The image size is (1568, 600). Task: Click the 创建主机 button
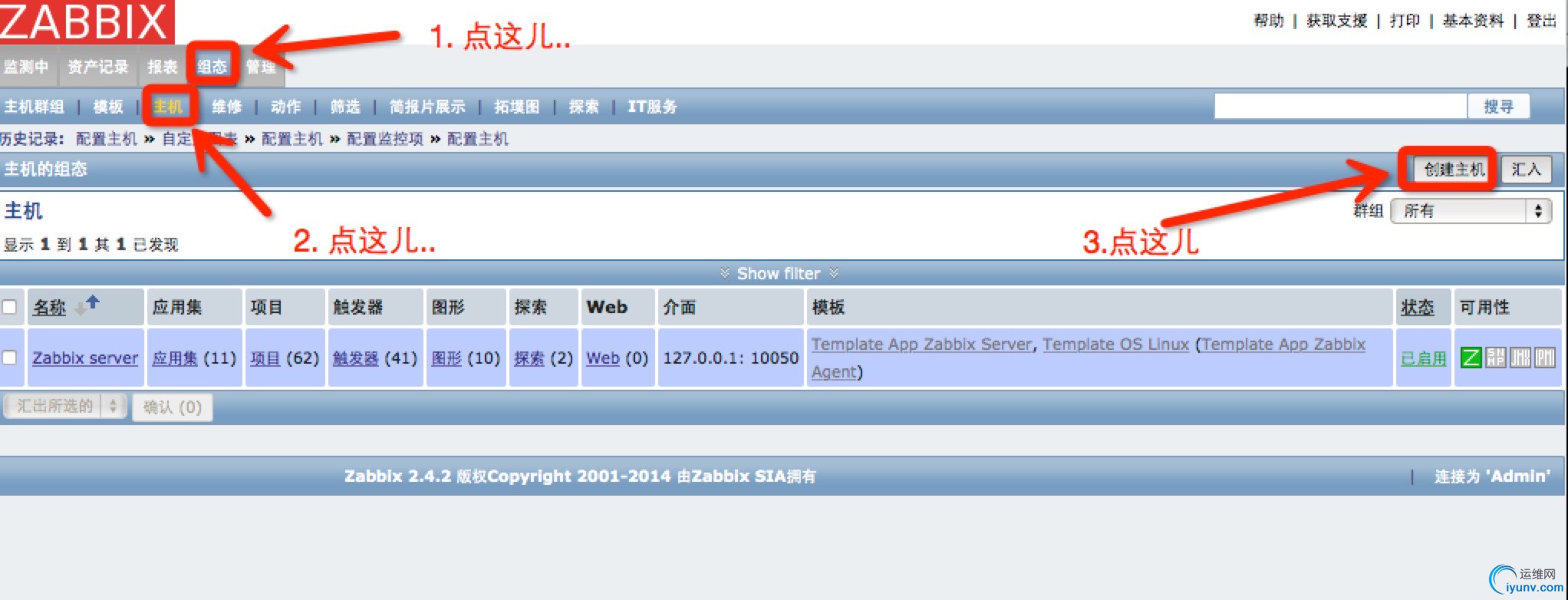(1454, 169)
